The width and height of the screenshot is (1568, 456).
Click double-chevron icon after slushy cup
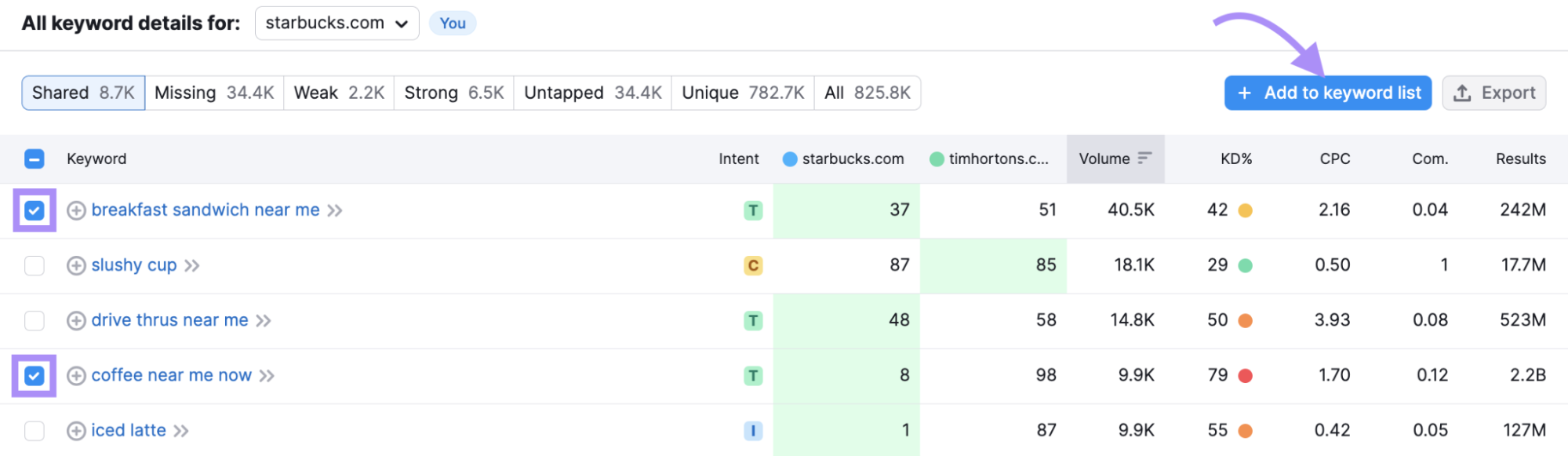(192, 266)
